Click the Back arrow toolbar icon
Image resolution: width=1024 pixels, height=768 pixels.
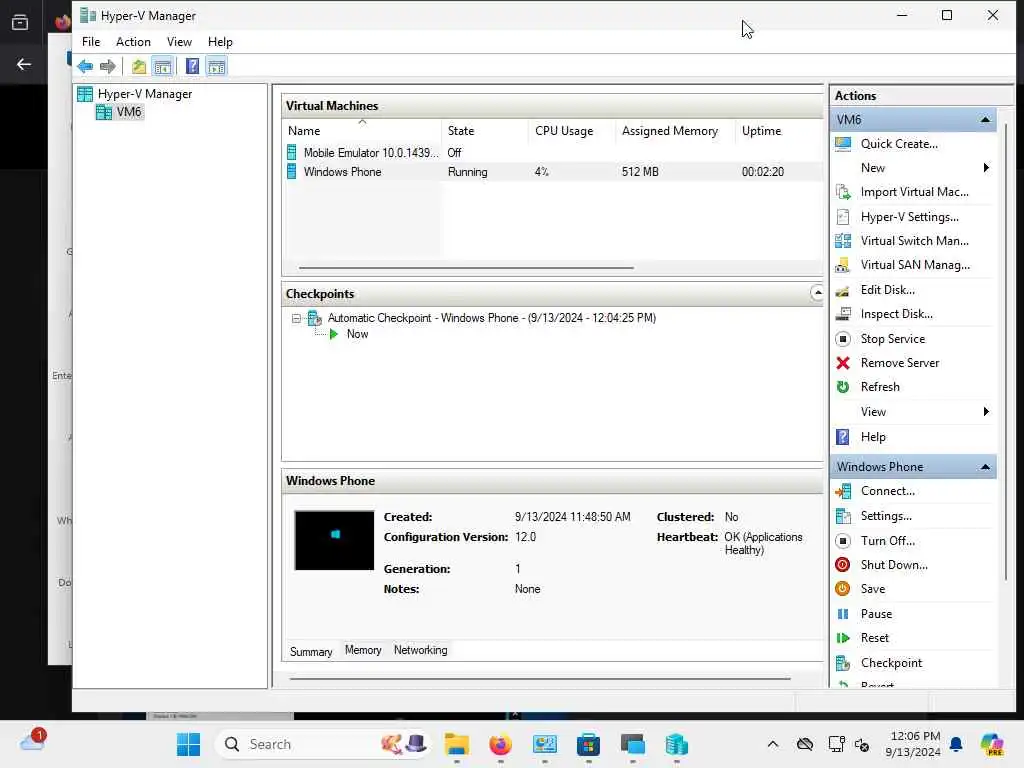[85, 66]
